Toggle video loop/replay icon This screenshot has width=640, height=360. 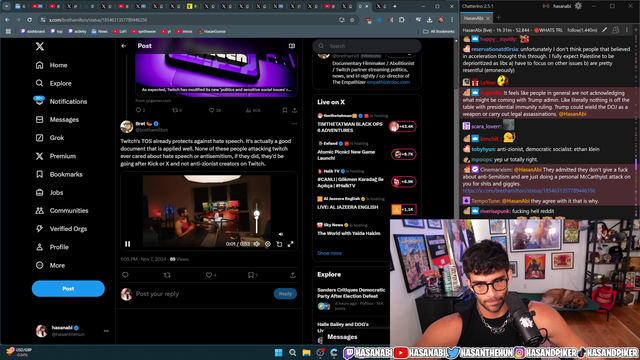coord(279,244)
